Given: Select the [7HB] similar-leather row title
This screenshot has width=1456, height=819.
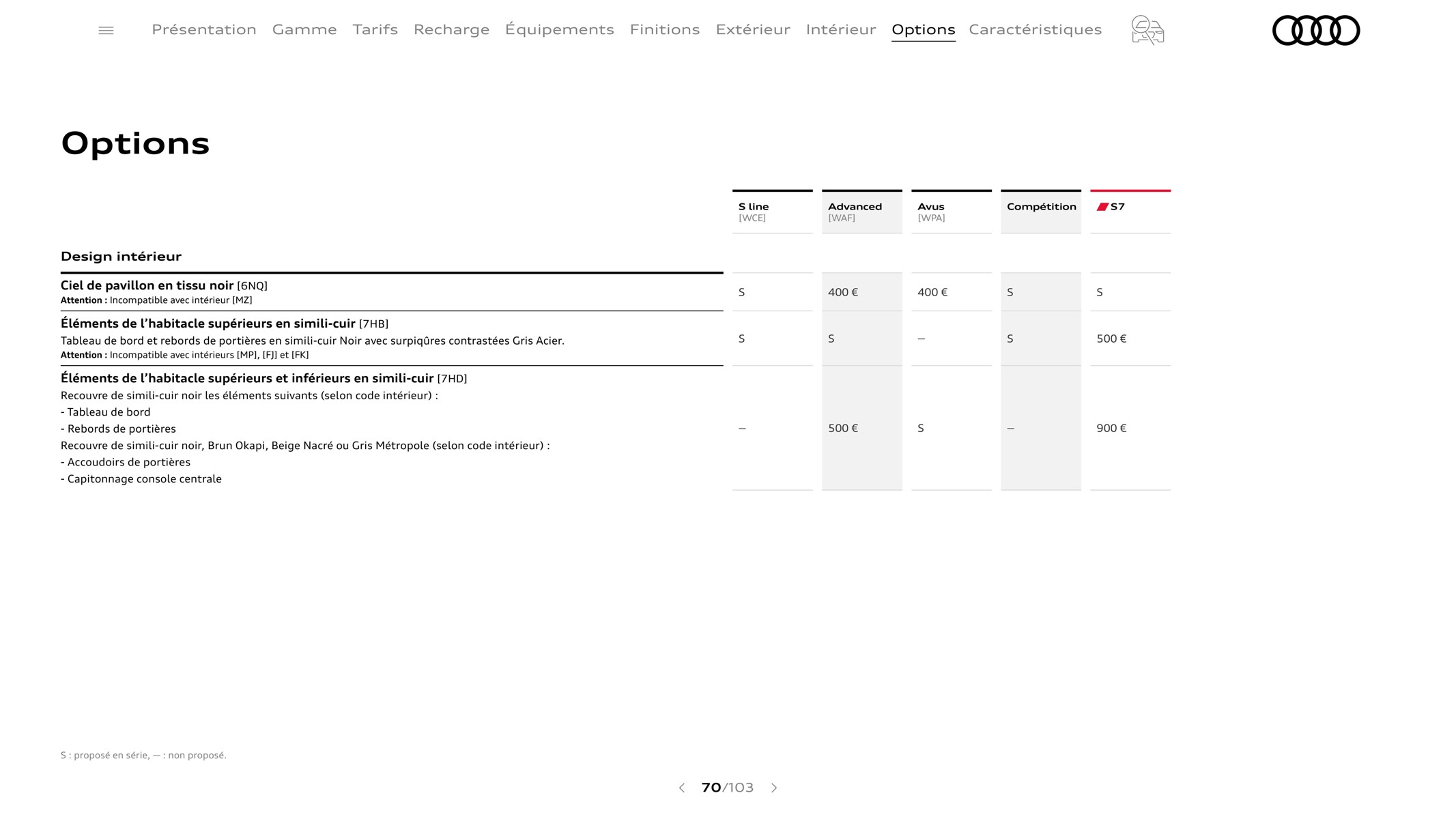Looking at the screenshot, I should click(225, 324).
